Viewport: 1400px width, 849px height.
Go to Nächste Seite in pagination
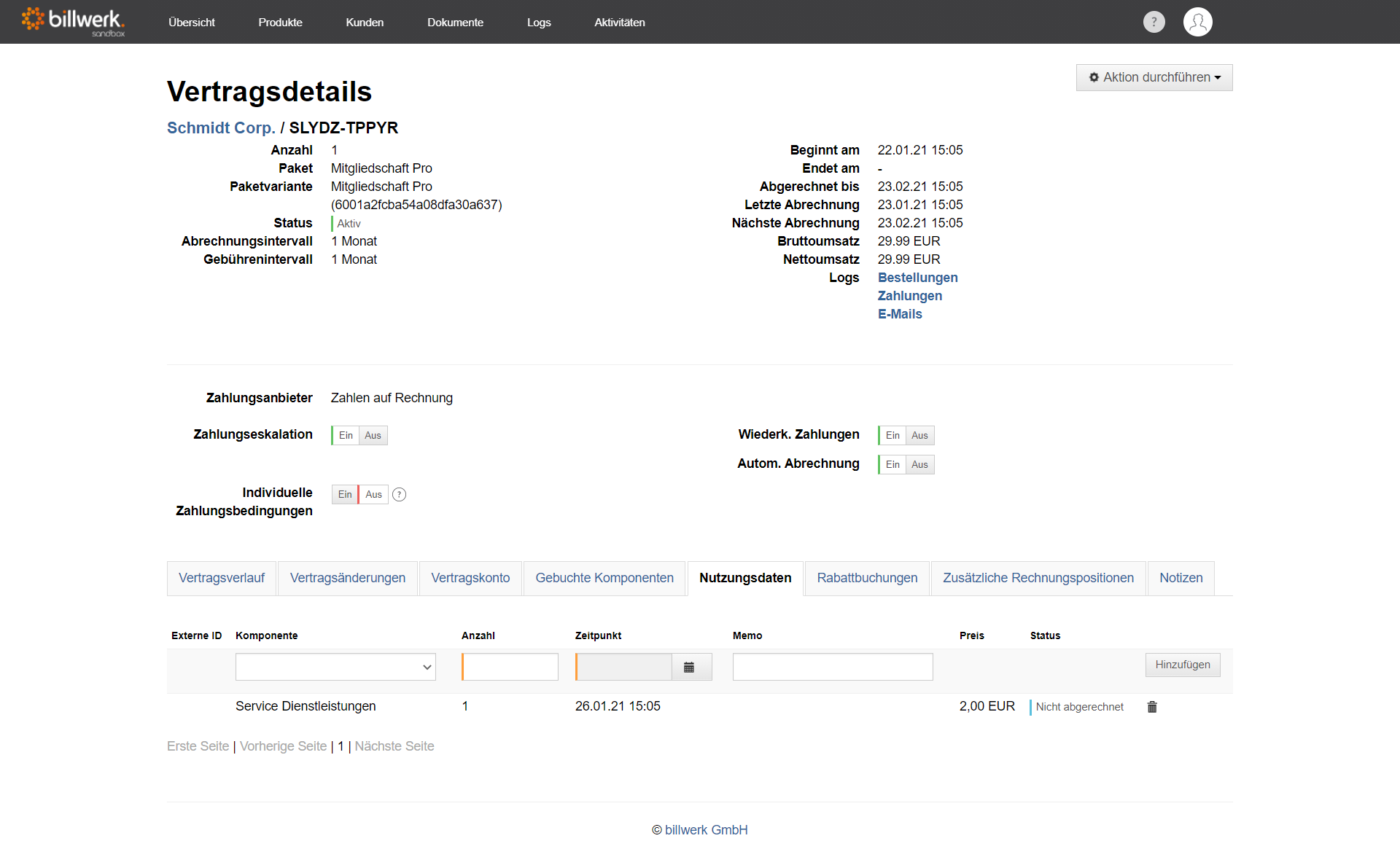tap(394, 746)
